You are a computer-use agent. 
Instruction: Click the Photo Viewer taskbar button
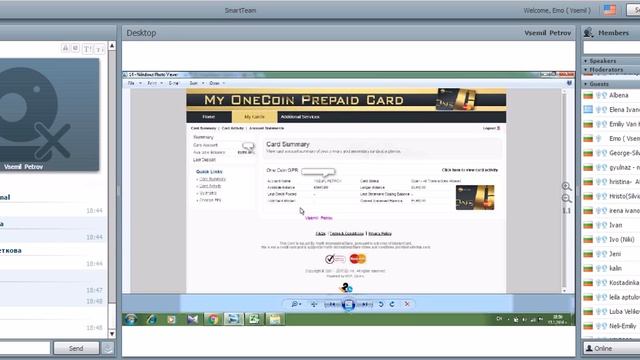pos(233,319)
